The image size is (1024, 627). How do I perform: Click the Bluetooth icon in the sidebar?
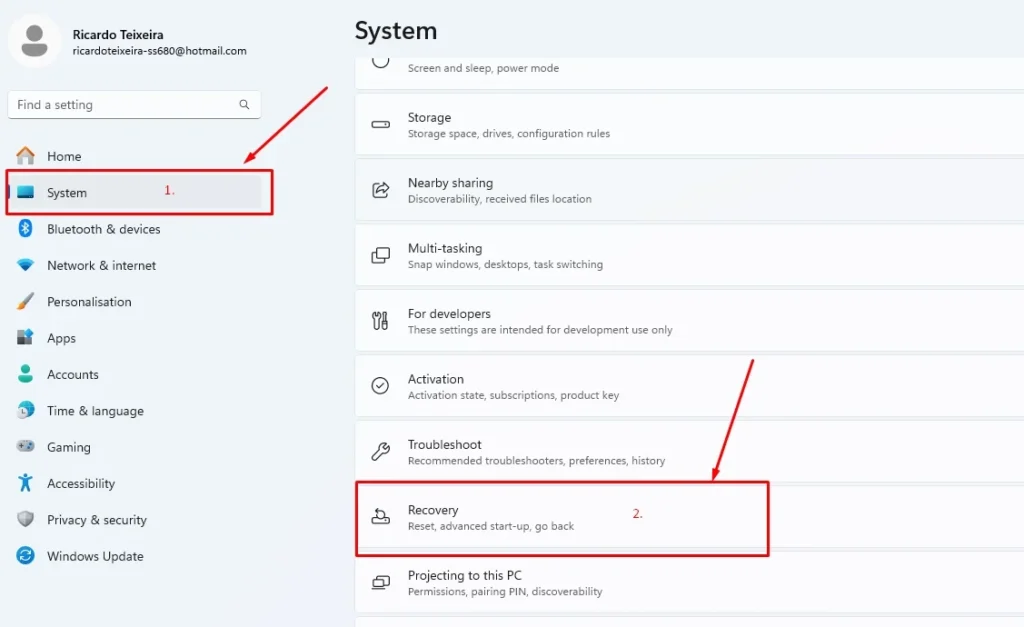(x=26, y=229)
